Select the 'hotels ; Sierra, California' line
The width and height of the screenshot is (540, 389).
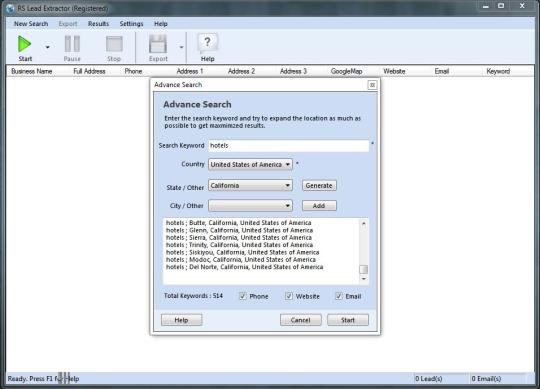239,238
